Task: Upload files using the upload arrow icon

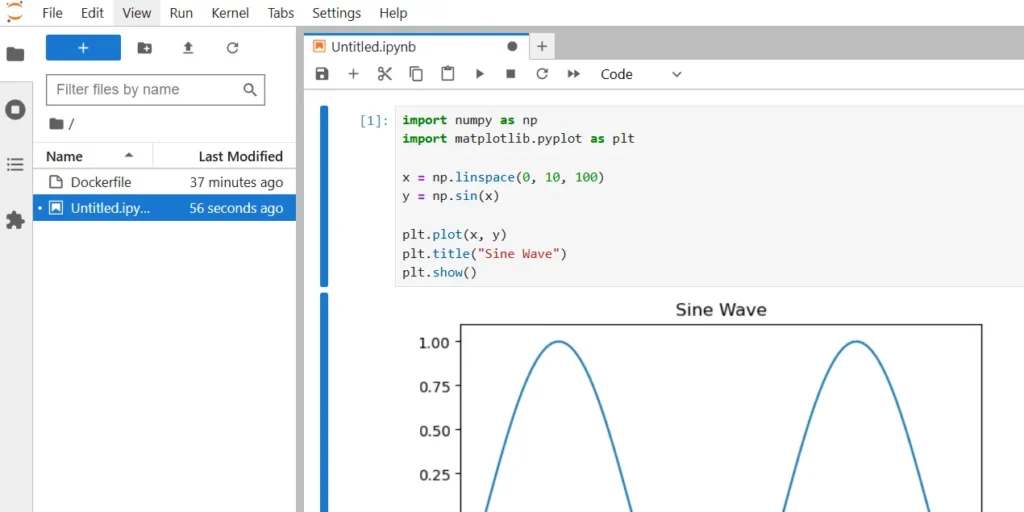Action: point(188,48)
